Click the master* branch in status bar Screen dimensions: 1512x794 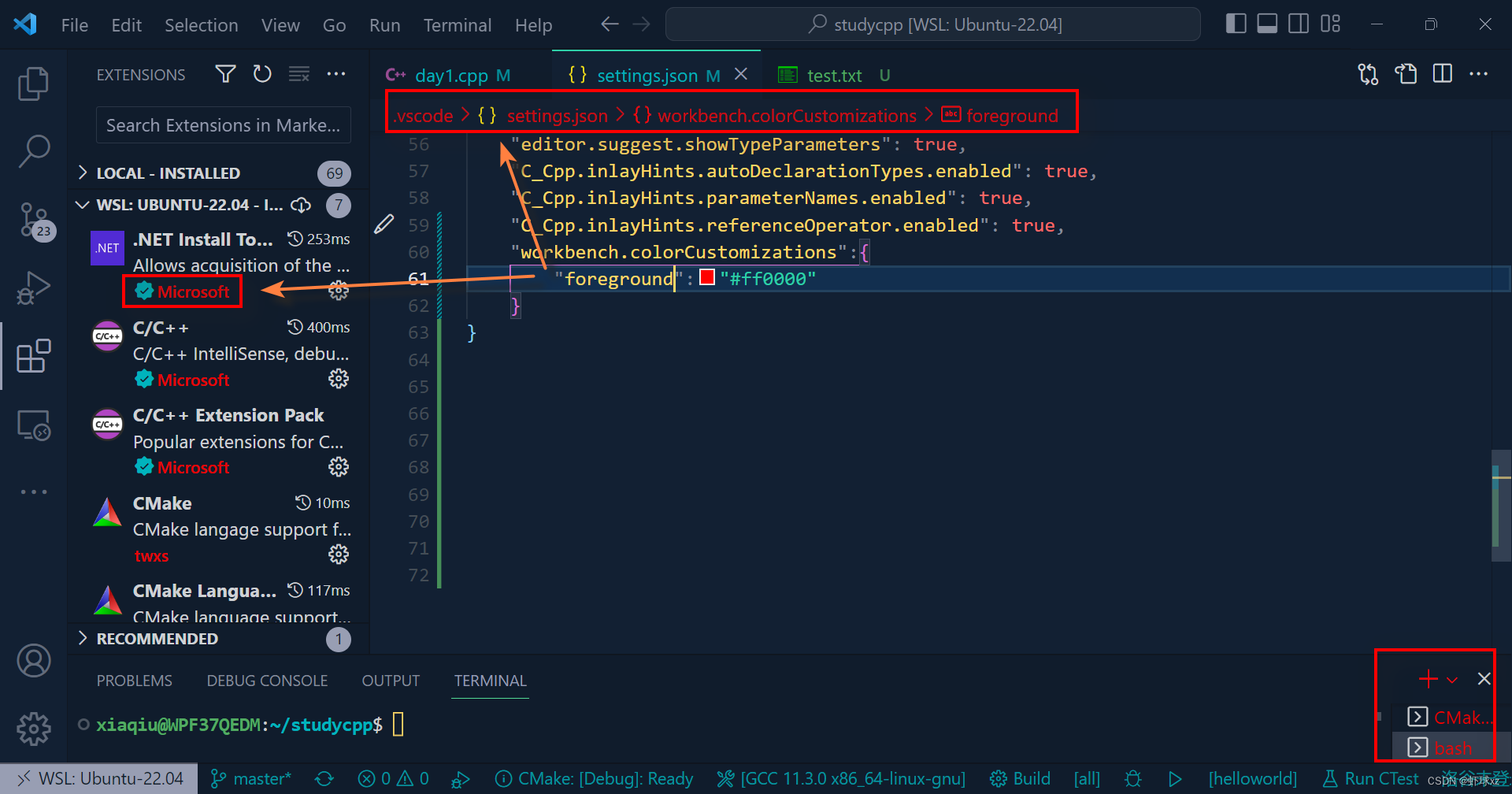click(251, 778)
